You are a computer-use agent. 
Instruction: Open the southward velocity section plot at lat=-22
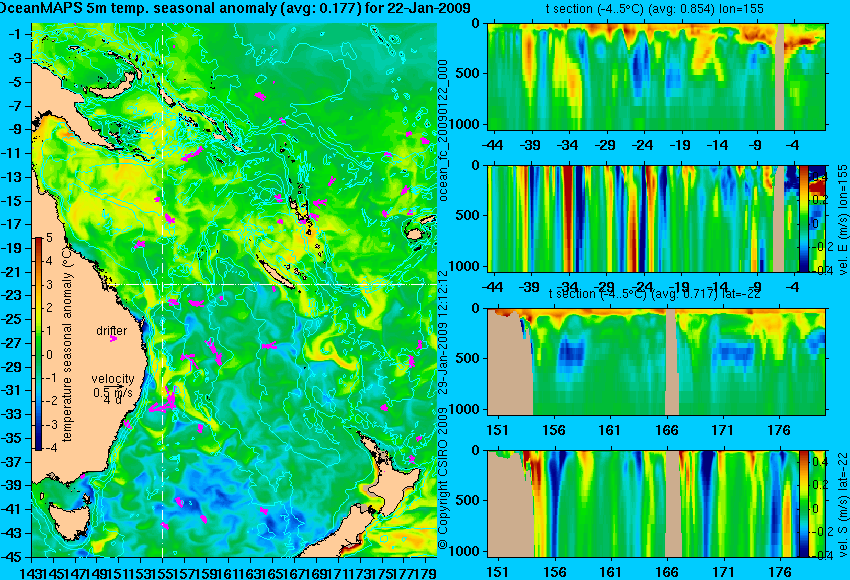643,504
